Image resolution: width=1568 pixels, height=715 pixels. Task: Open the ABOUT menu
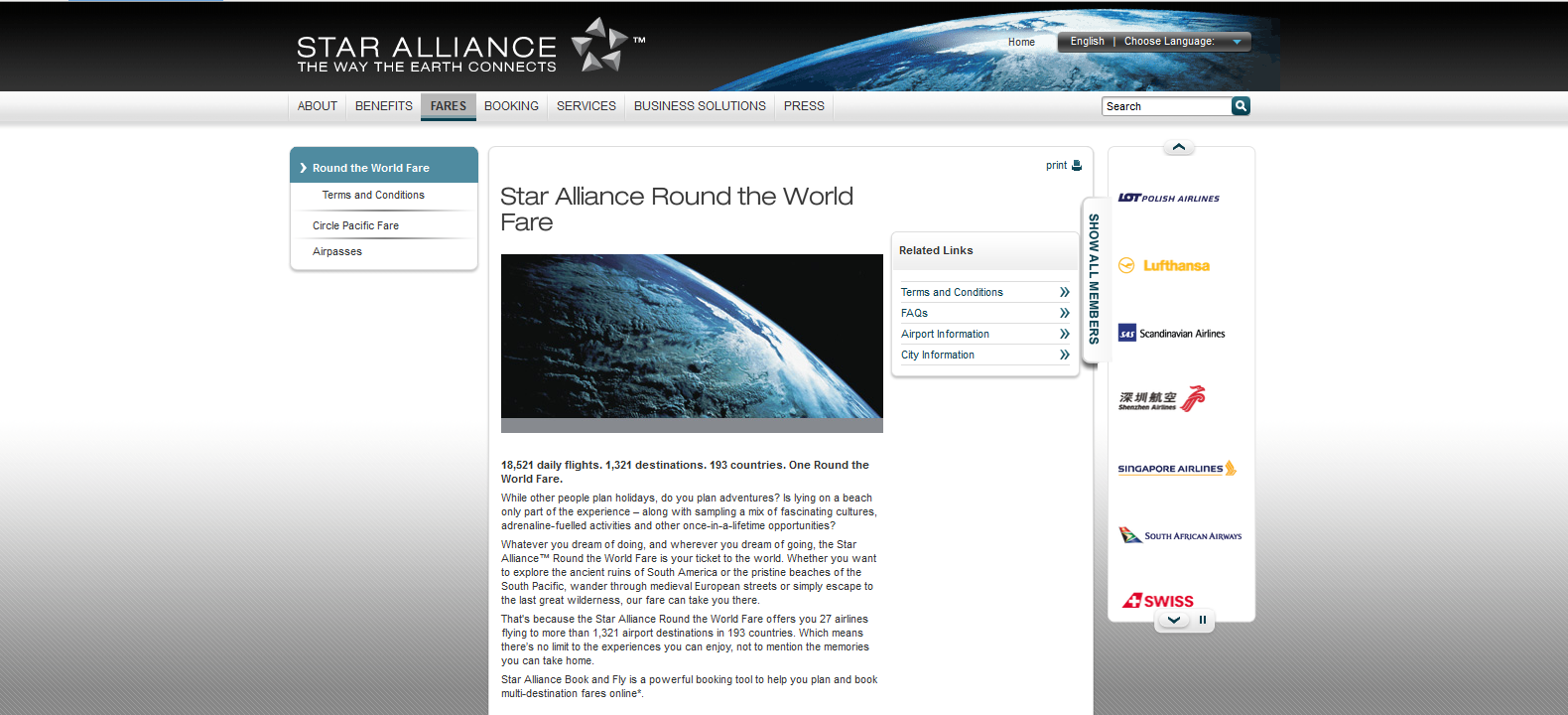(318, 106)
